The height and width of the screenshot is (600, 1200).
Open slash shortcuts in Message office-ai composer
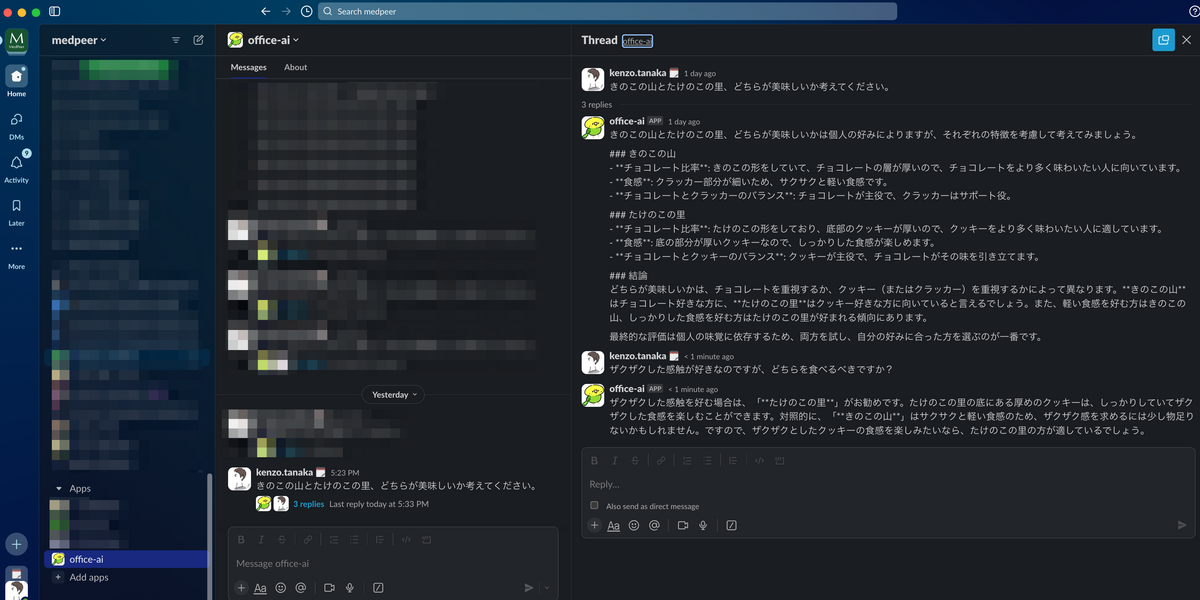click(x=378, y=588)
